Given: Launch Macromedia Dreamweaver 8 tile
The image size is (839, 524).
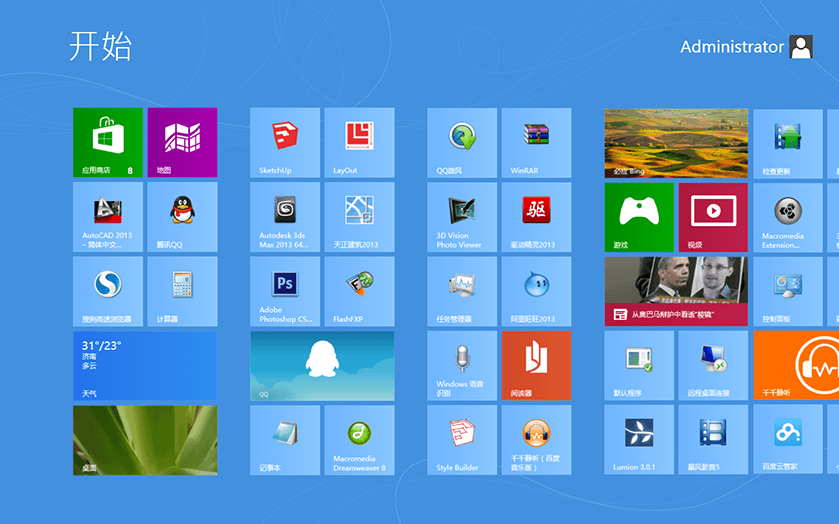Looking at the screenshot, I should pyautogui.click(x=360, y=440).
